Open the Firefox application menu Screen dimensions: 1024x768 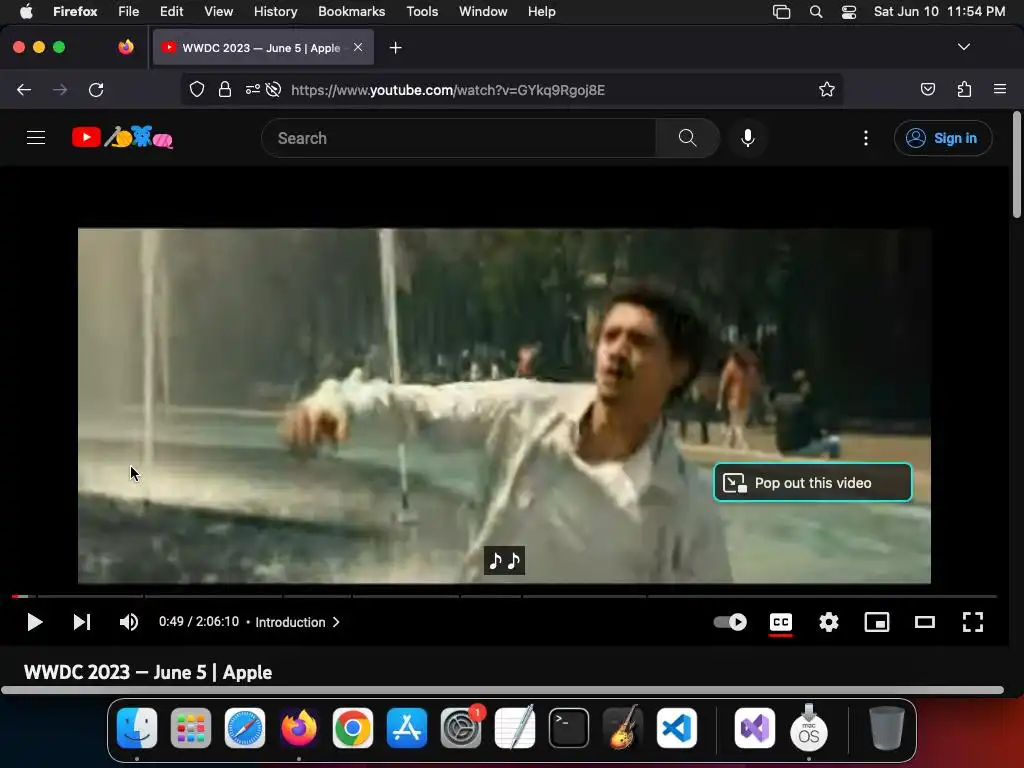[1000, 89]
